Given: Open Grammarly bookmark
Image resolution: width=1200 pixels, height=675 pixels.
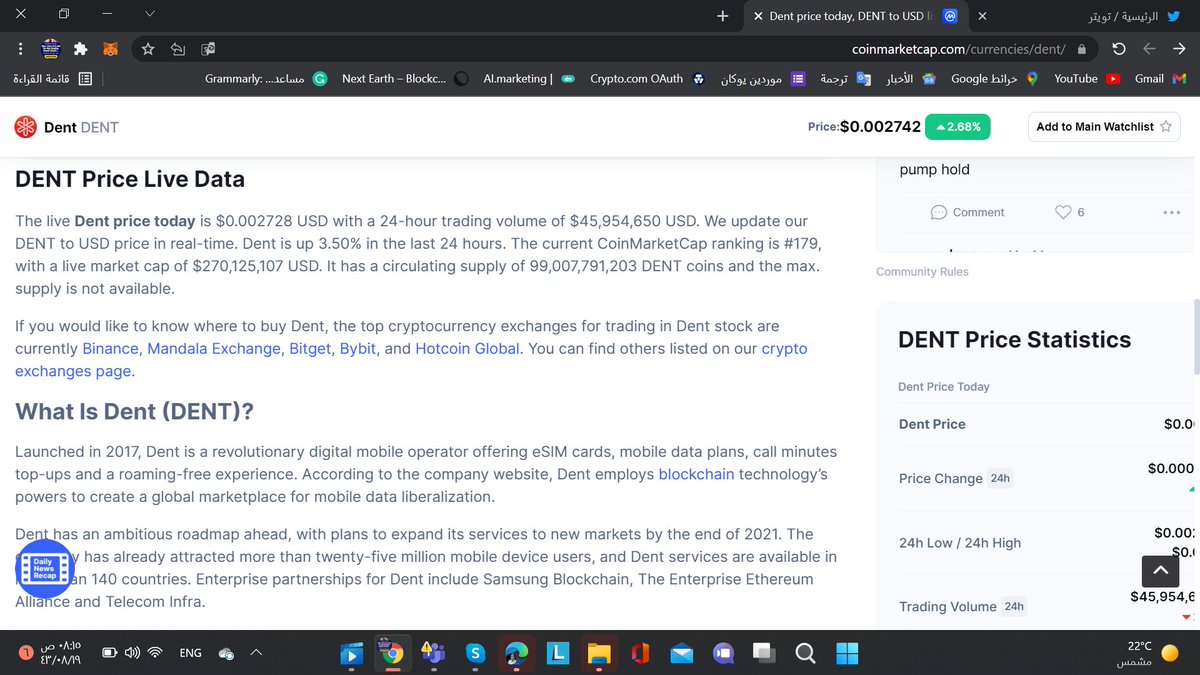Looking at the screenshot, I should pyautogui.click(x=266, y=78).
